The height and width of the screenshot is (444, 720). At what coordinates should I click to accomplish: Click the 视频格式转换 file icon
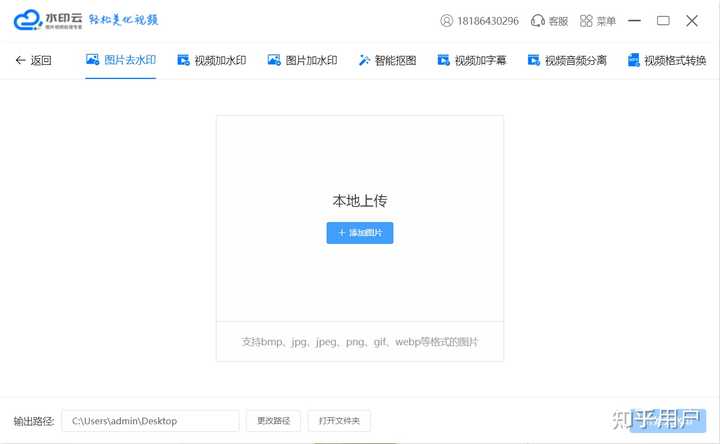click(634, 60)
